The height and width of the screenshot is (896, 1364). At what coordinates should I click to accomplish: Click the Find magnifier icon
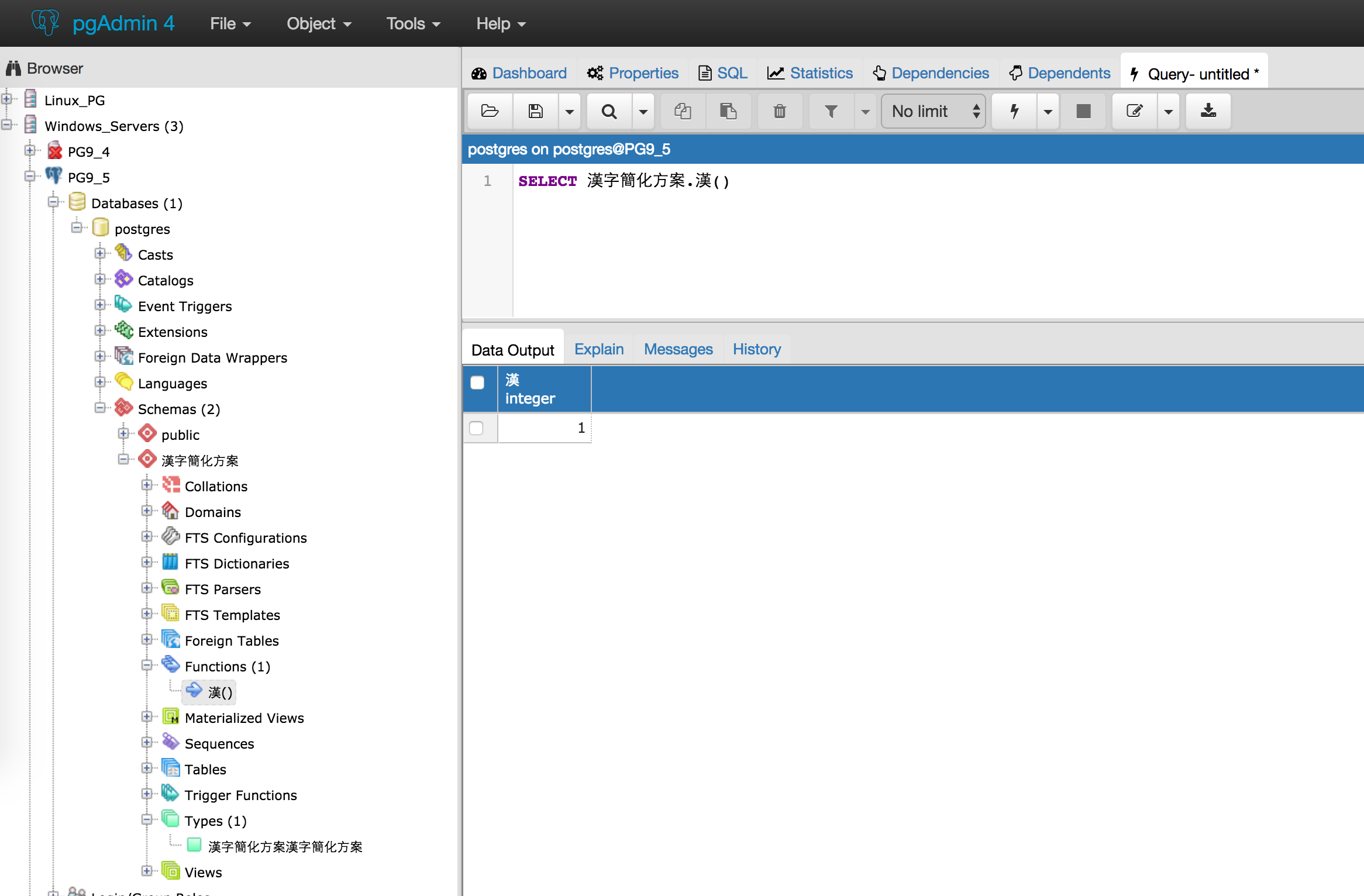point(609,111)
